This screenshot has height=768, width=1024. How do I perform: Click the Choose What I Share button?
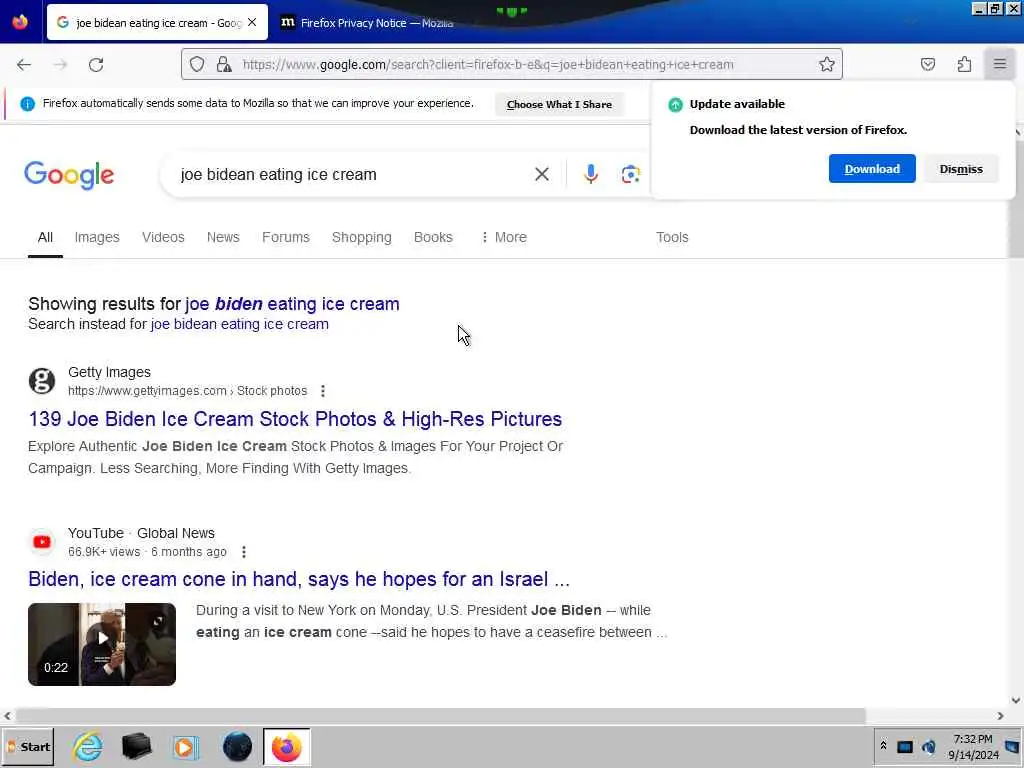559,104
